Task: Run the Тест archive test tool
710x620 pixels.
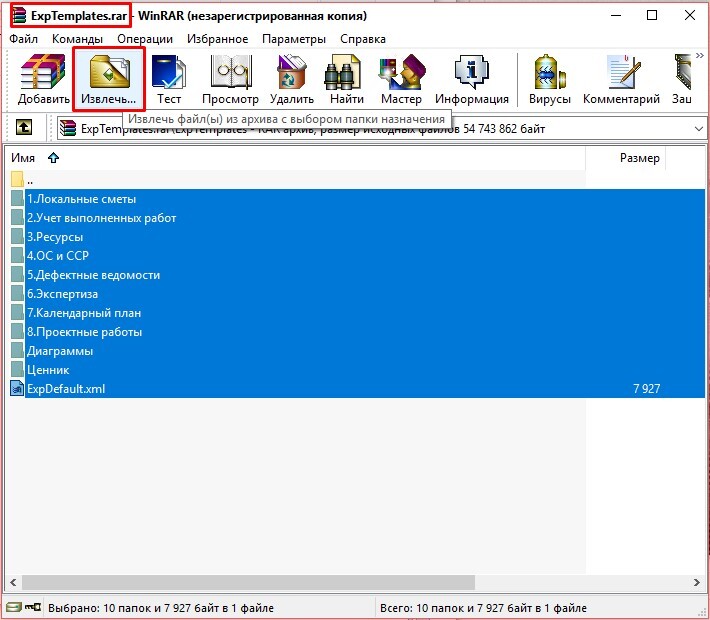Action: click(168, 79)
